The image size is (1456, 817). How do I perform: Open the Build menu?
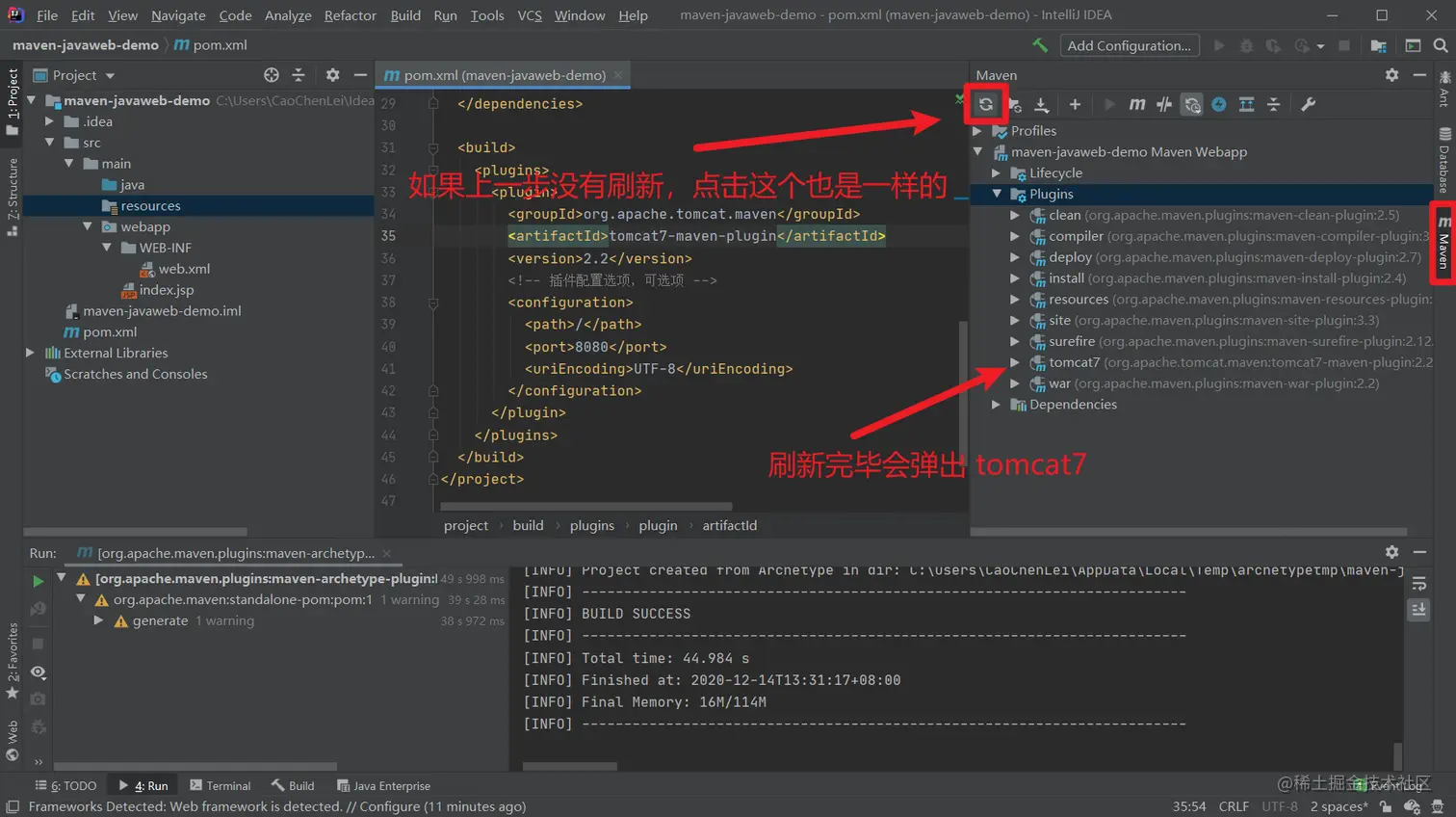point(405,15)
